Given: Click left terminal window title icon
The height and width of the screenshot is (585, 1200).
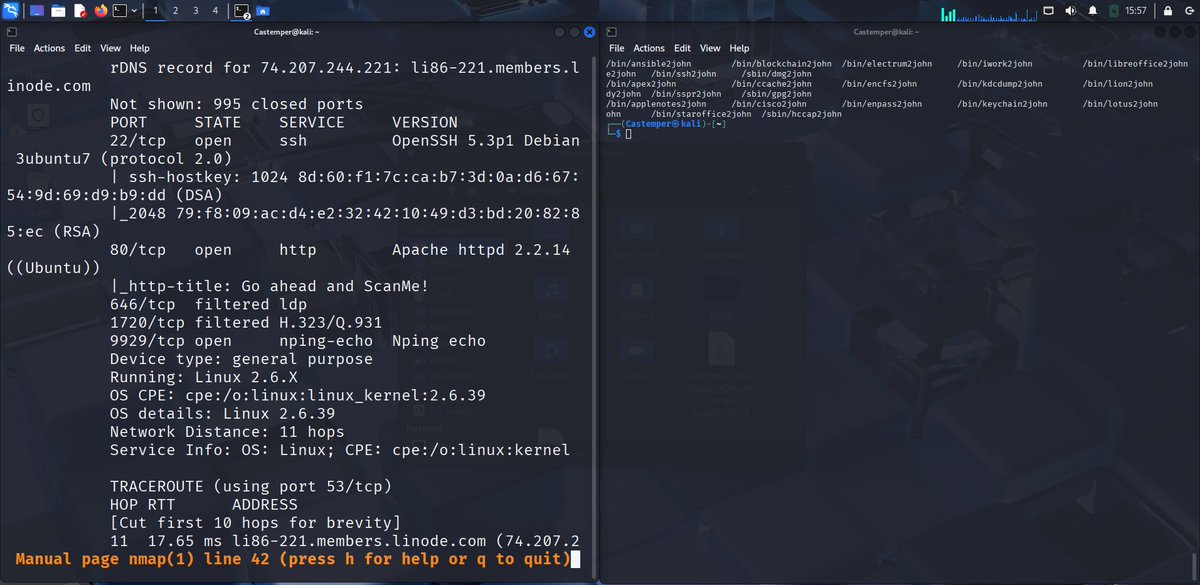Looking at the screenshot, I should [10, 32].
